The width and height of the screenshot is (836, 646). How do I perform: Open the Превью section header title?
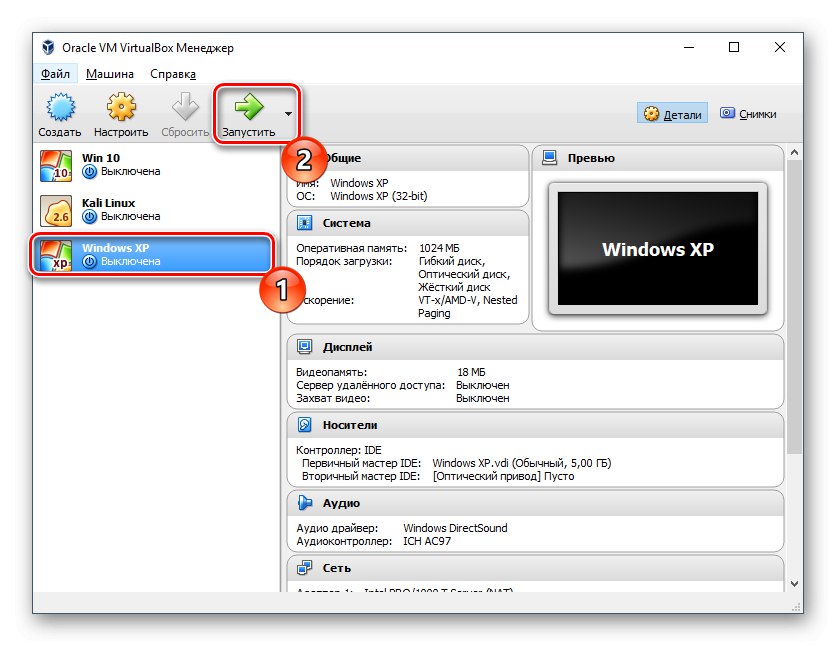point(591,158)
